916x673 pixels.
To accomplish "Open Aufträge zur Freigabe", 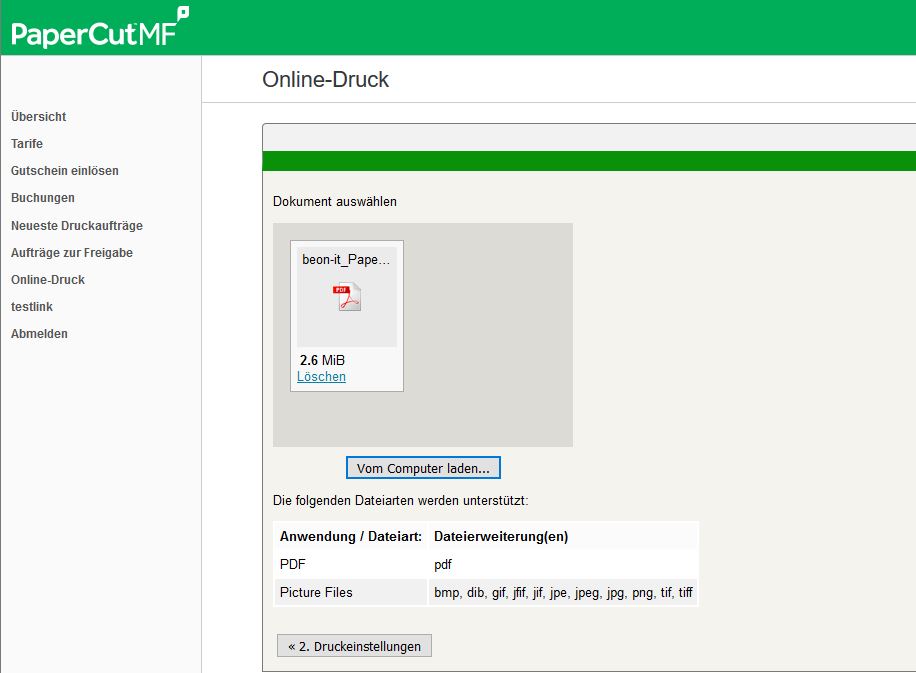I will point(72,253).
